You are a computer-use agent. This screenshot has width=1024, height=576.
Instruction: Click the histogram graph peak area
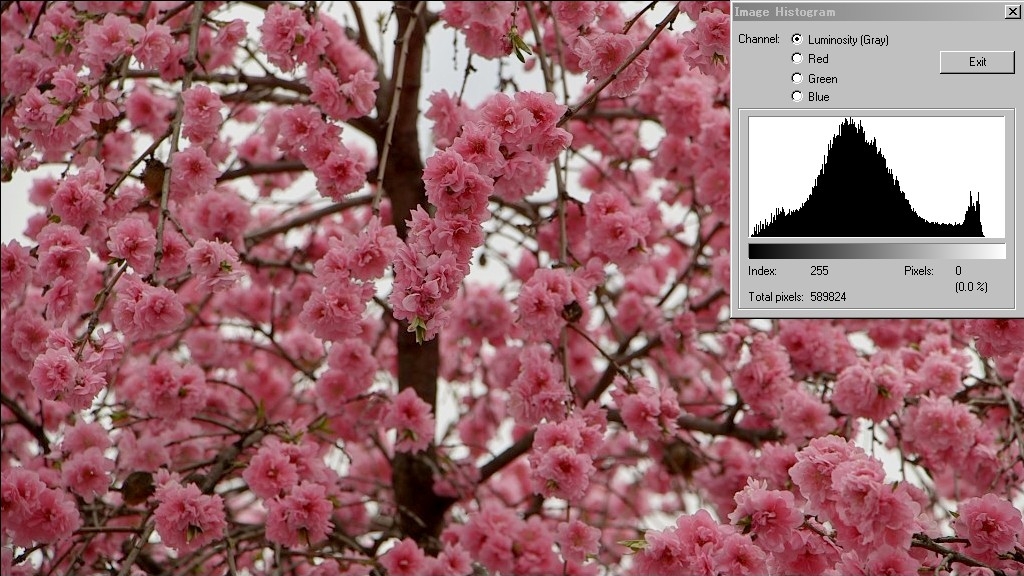[x=876, y=176]
